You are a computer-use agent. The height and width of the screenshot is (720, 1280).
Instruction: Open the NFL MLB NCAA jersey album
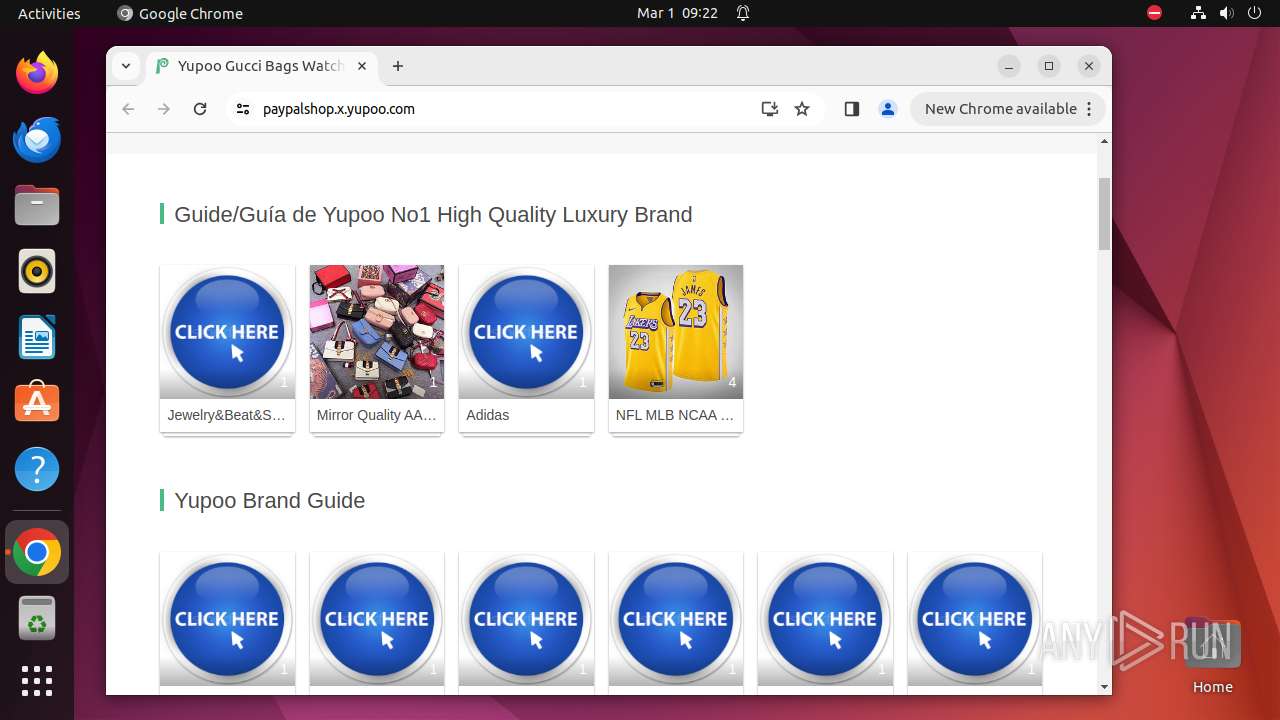pyautogui.click(x=676, y=332)
